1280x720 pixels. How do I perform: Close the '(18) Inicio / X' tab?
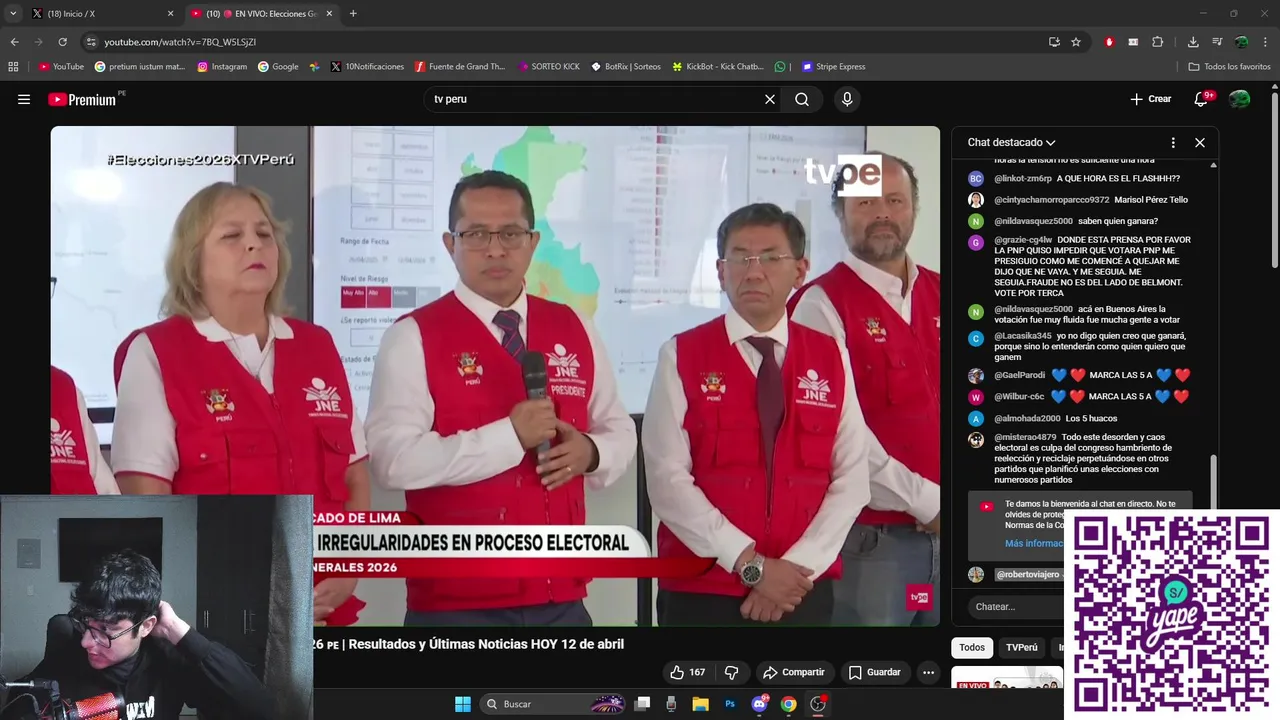pyautogui.click(x=170, y=13)
